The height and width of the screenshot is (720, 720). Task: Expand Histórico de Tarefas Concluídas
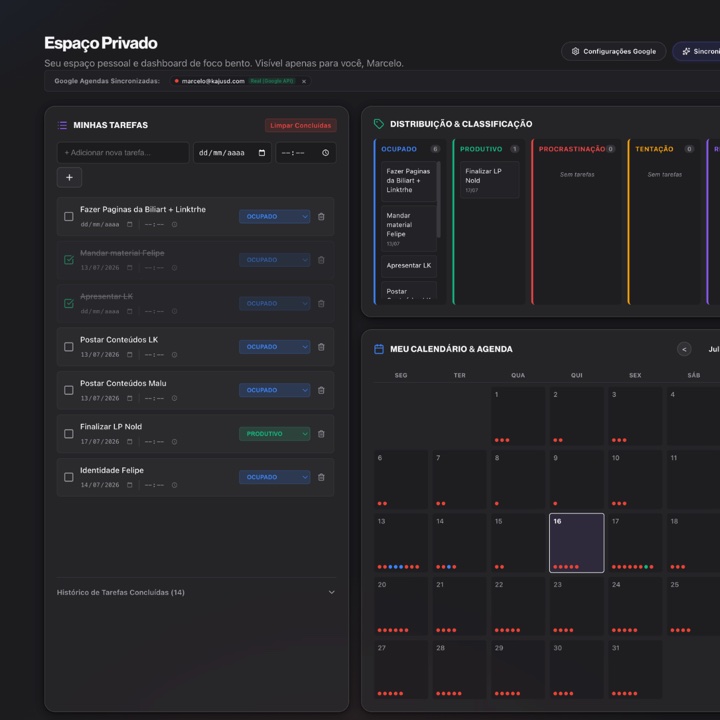(196, 592)
